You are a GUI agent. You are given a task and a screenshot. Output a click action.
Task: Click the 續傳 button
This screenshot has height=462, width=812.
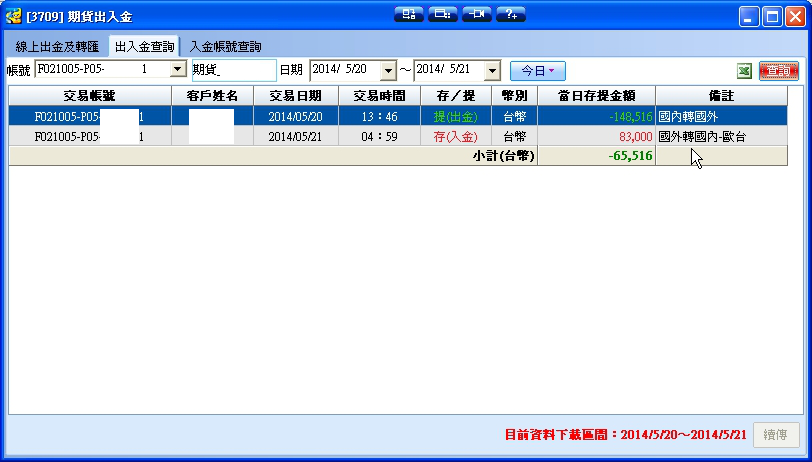pyautogui.click(x=776, y=435)
